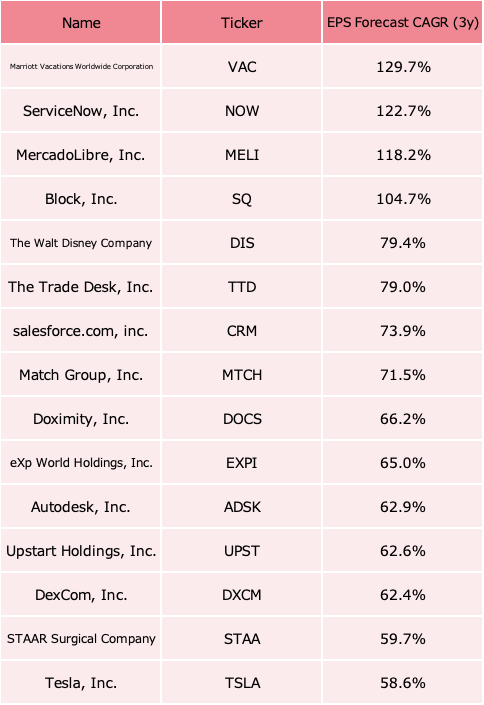Image resolution: width=484 pixels, height=705 pixels.
Task: Click the Name column header
Action: (x=81, y=22)
